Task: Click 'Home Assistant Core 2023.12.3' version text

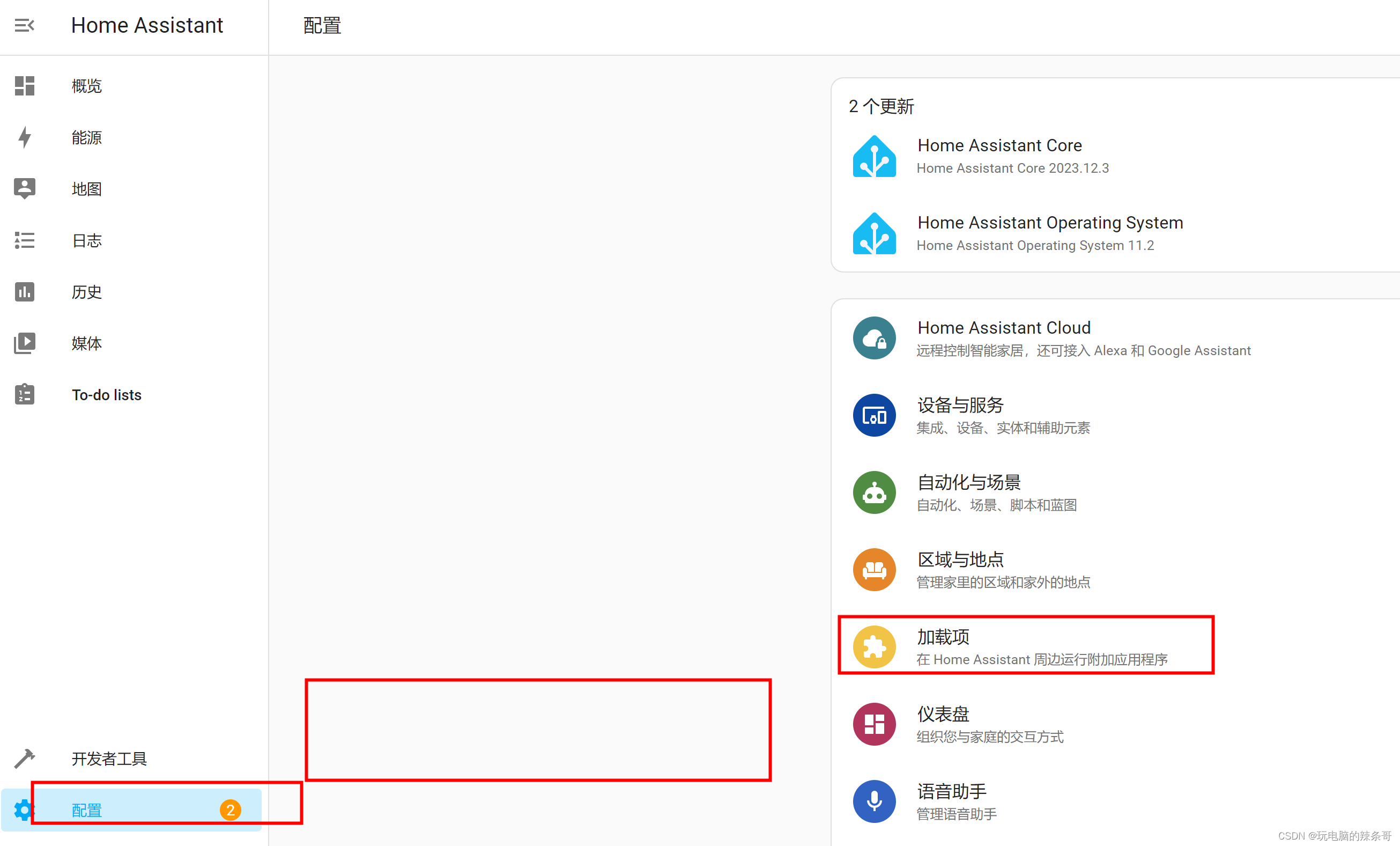Action: (x=1012, y=168)
